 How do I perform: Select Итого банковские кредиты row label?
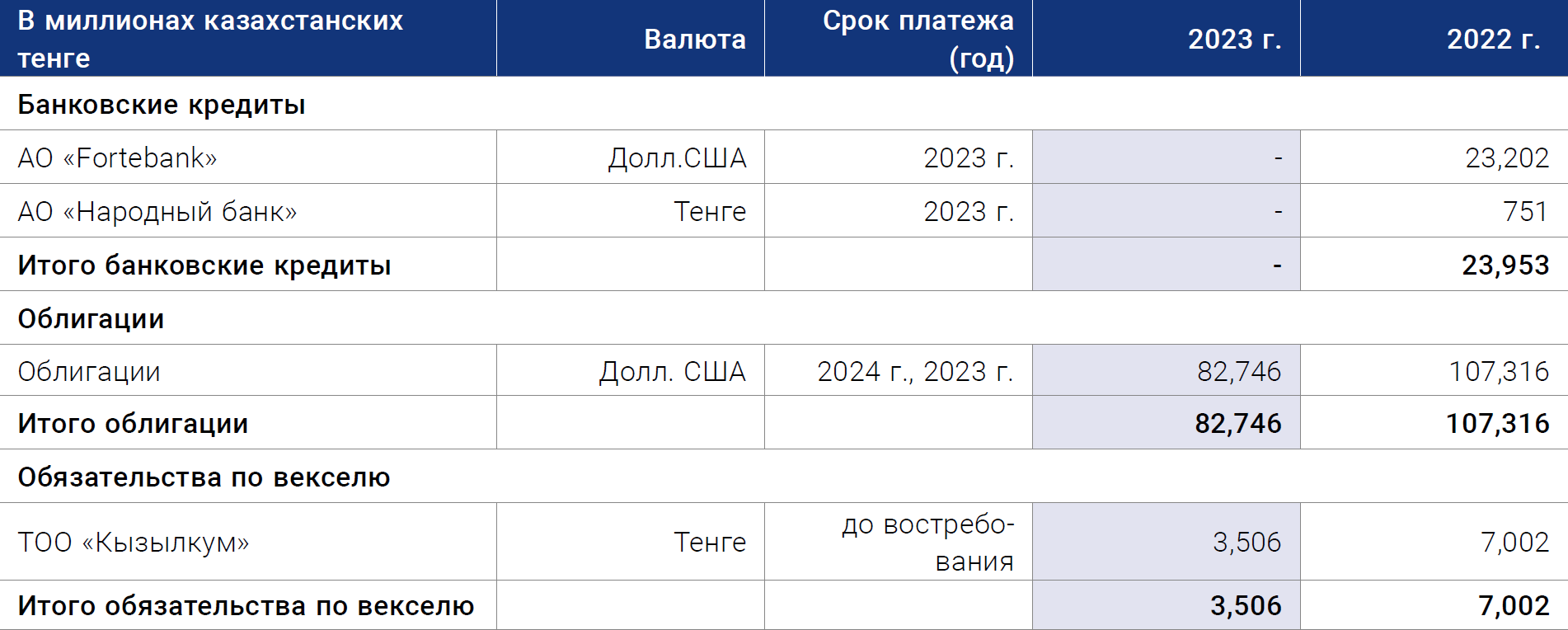pos(204,266)
